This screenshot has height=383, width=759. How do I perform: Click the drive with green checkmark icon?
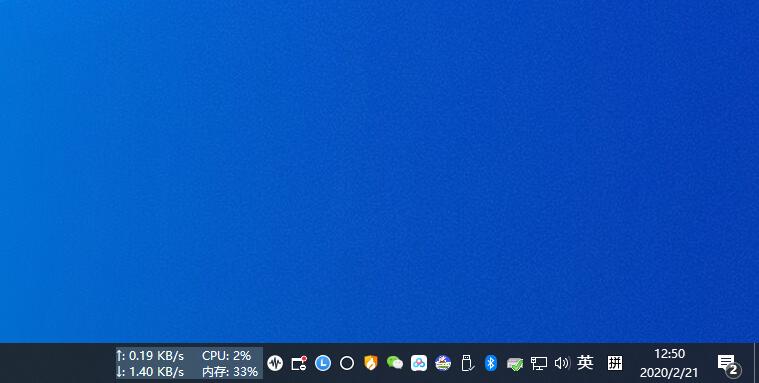coord(515,364)
